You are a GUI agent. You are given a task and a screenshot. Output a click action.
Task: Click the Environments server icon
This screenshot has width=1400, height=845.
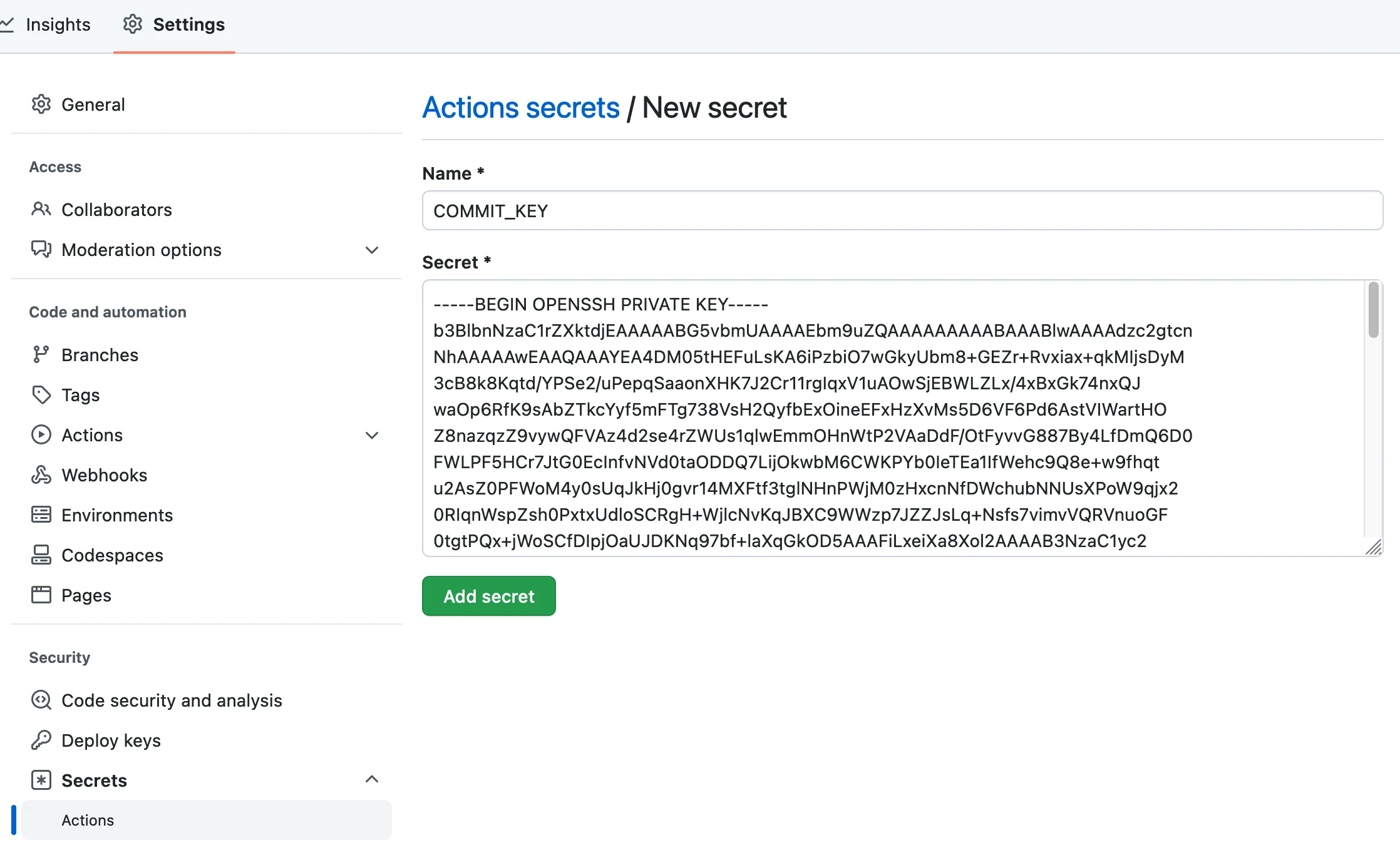41,515
